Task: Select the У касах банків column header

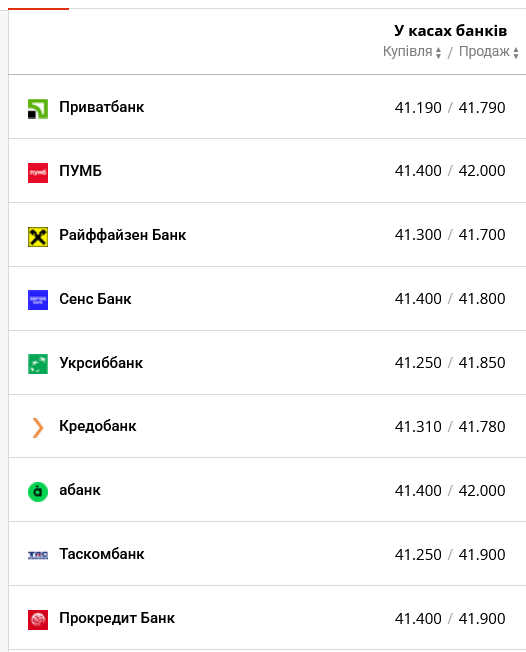Action: coord(450,30)
